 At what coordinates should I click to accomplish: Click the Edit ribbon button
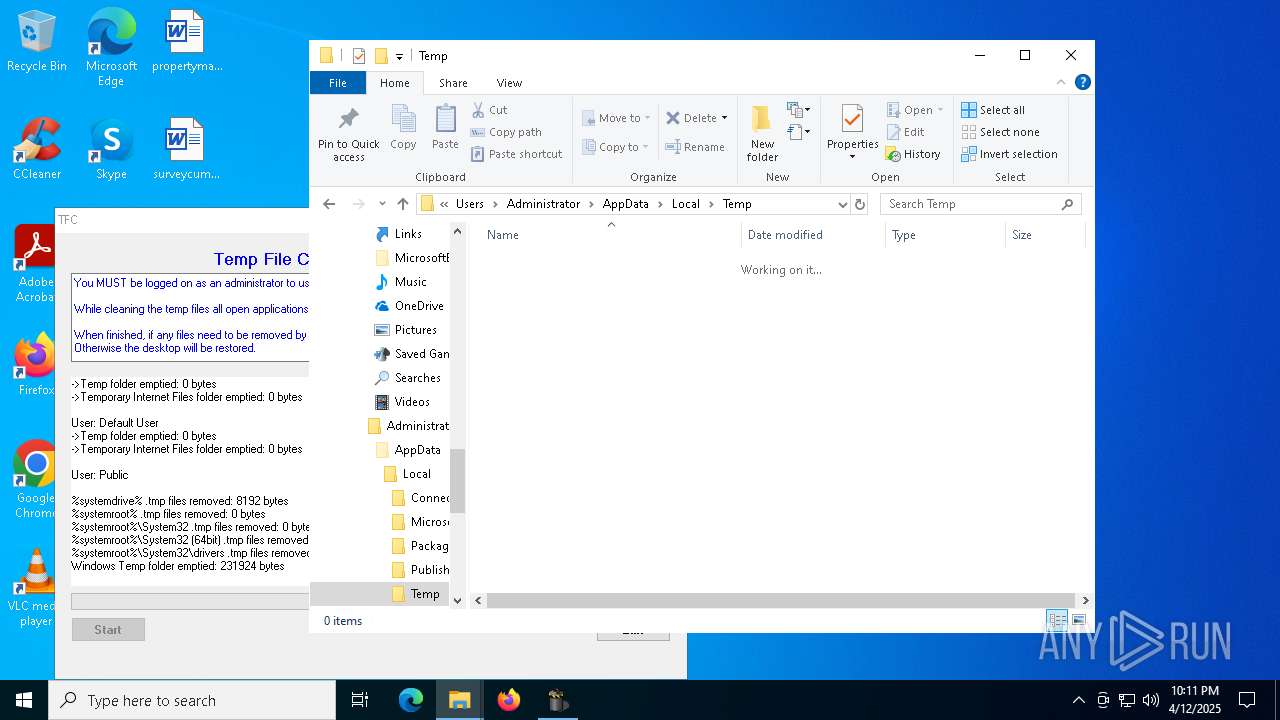click(905, 132)
